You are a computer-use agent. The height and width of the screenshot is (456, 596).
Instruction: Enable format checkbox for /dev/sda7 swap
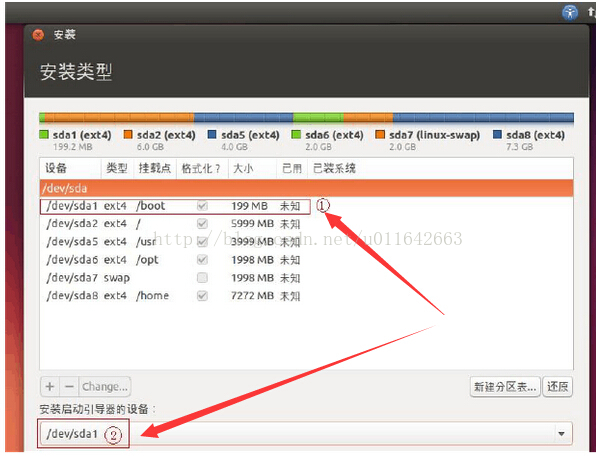(x=202, y=278)
